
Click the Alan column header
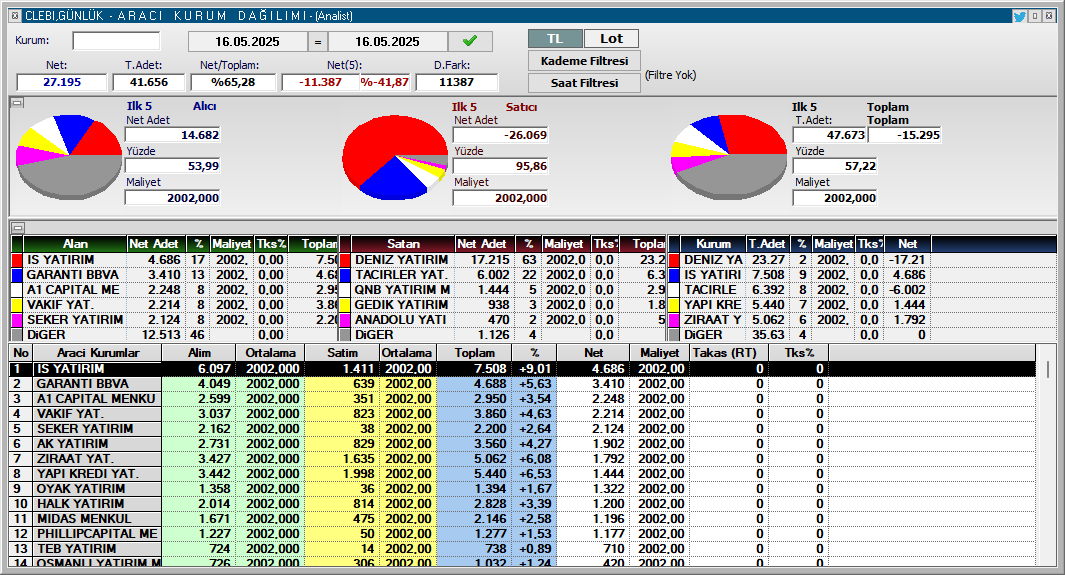[75, 244]
